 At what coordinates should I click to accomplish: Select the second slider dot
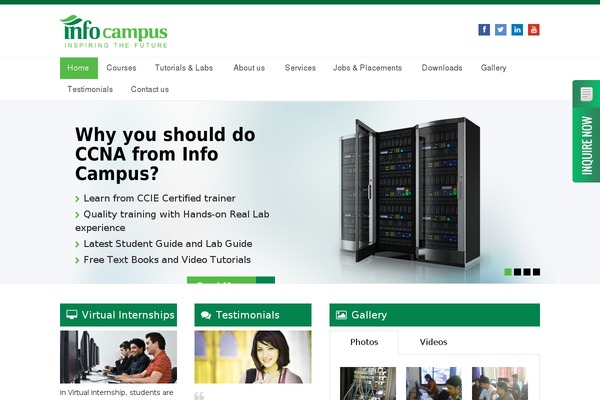[x=517, y=272]
